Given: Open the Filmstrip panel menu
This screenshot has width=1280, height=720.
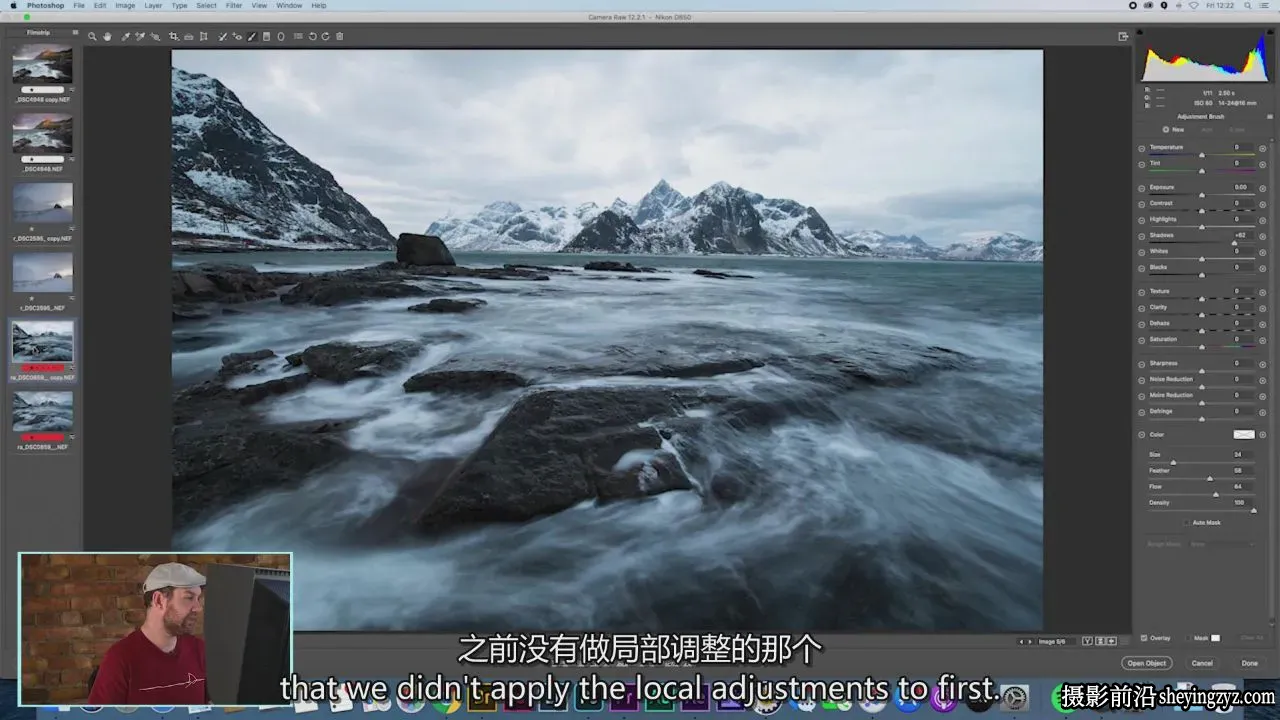Looking at the screenshot, I should tap(75, 32).
